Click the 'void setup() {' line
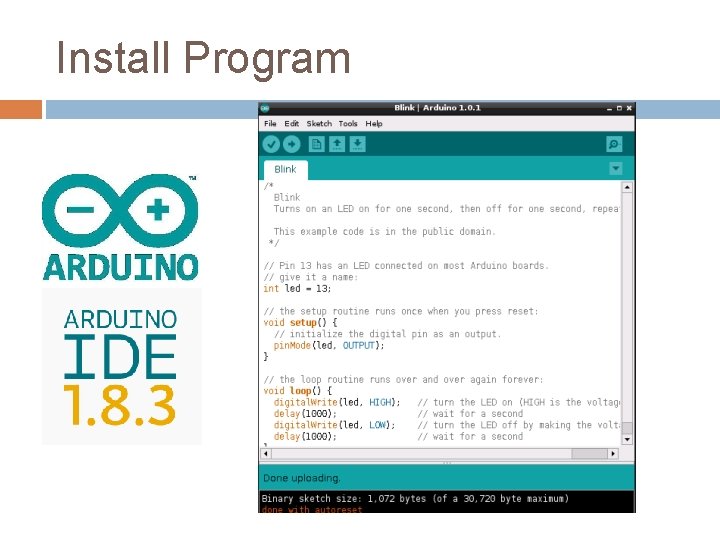The height and width of the screenshot is (540, 720). point(300,323)
